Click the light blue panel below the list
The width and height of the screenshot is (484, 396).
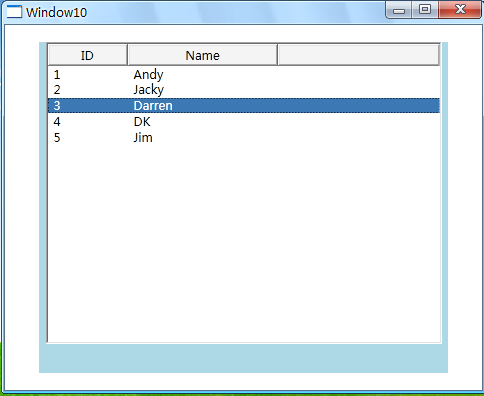tap(243, 358)
